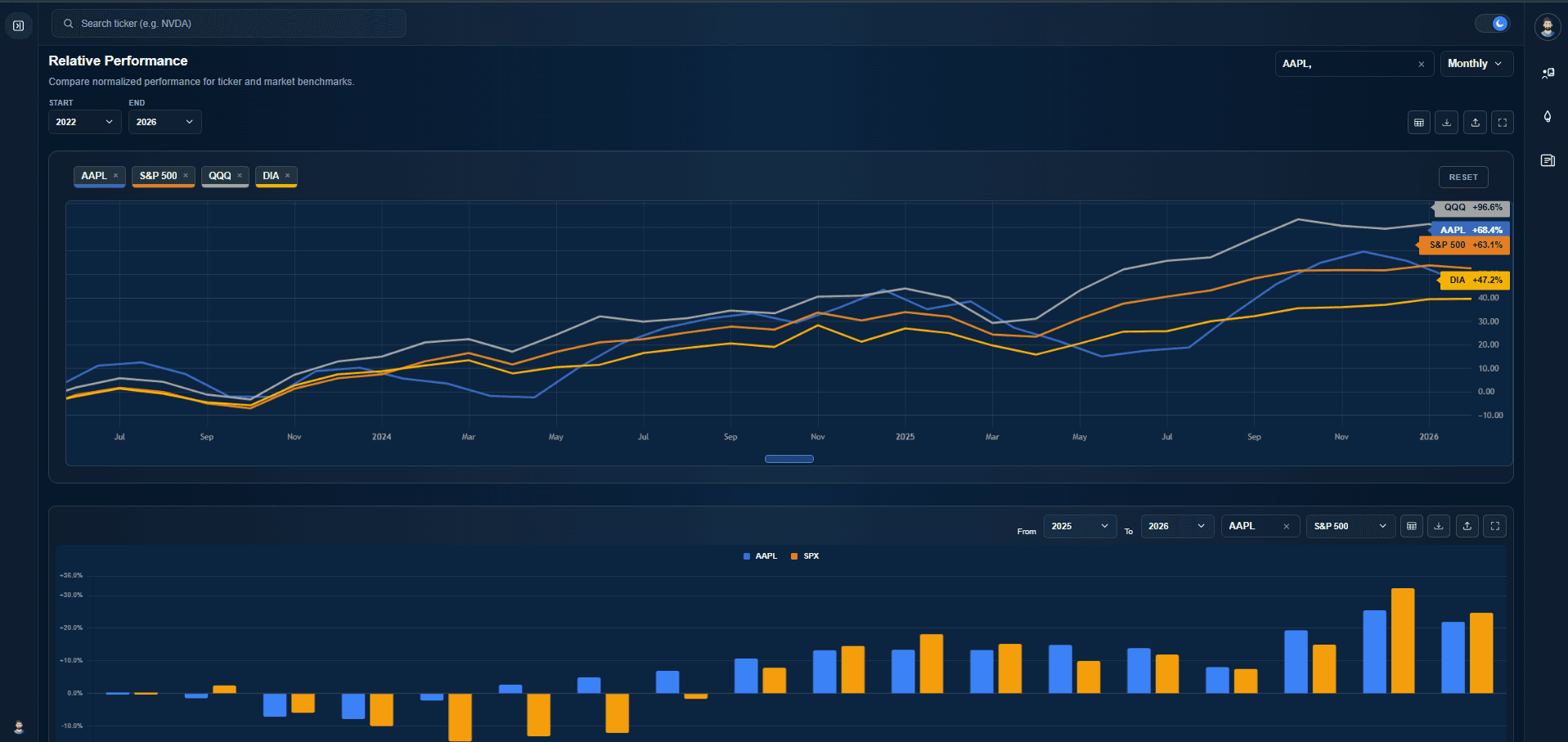Click the tallest orange SPX bar
The image size is (1568, 742).
pyautogui.click(x=1403, y=641)
